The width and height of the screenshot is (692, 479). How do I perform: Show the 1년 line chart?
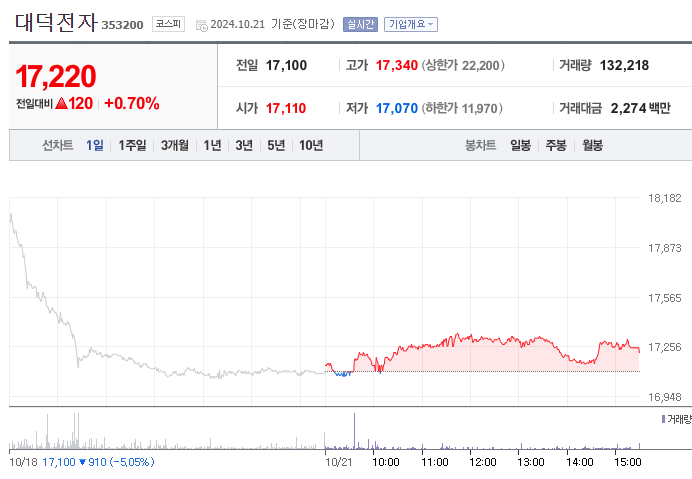(x=212, y=145)
